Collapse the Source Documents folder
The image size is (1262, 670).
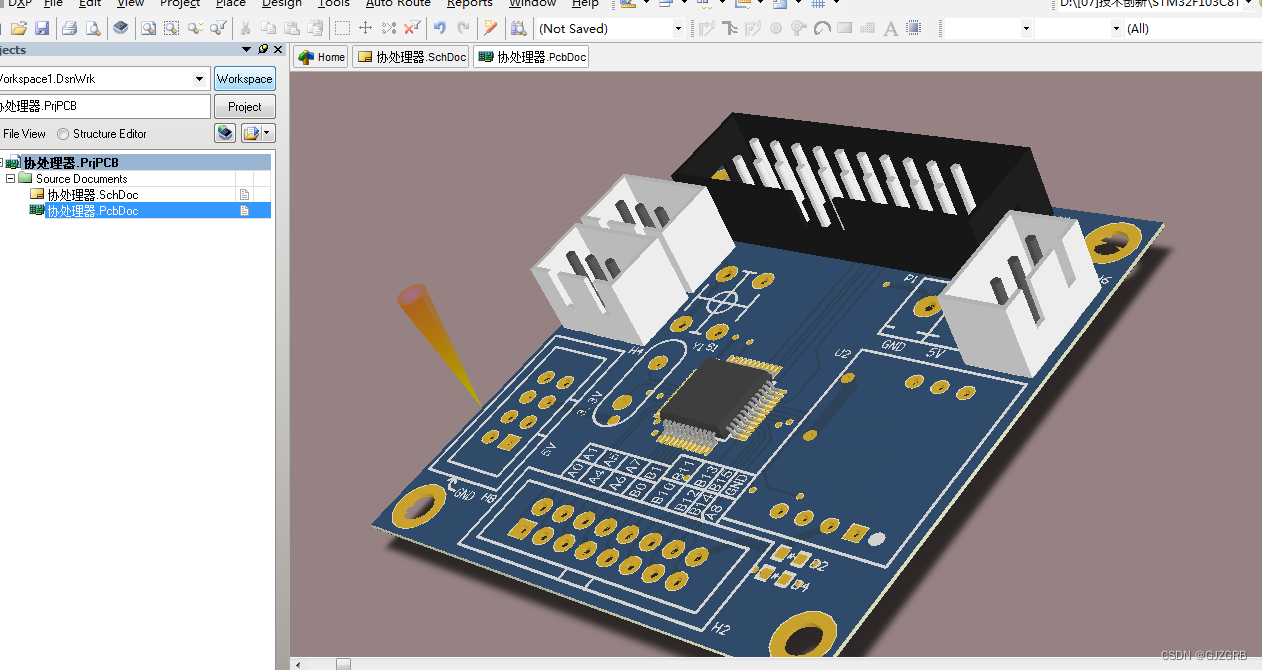point(10,178)
